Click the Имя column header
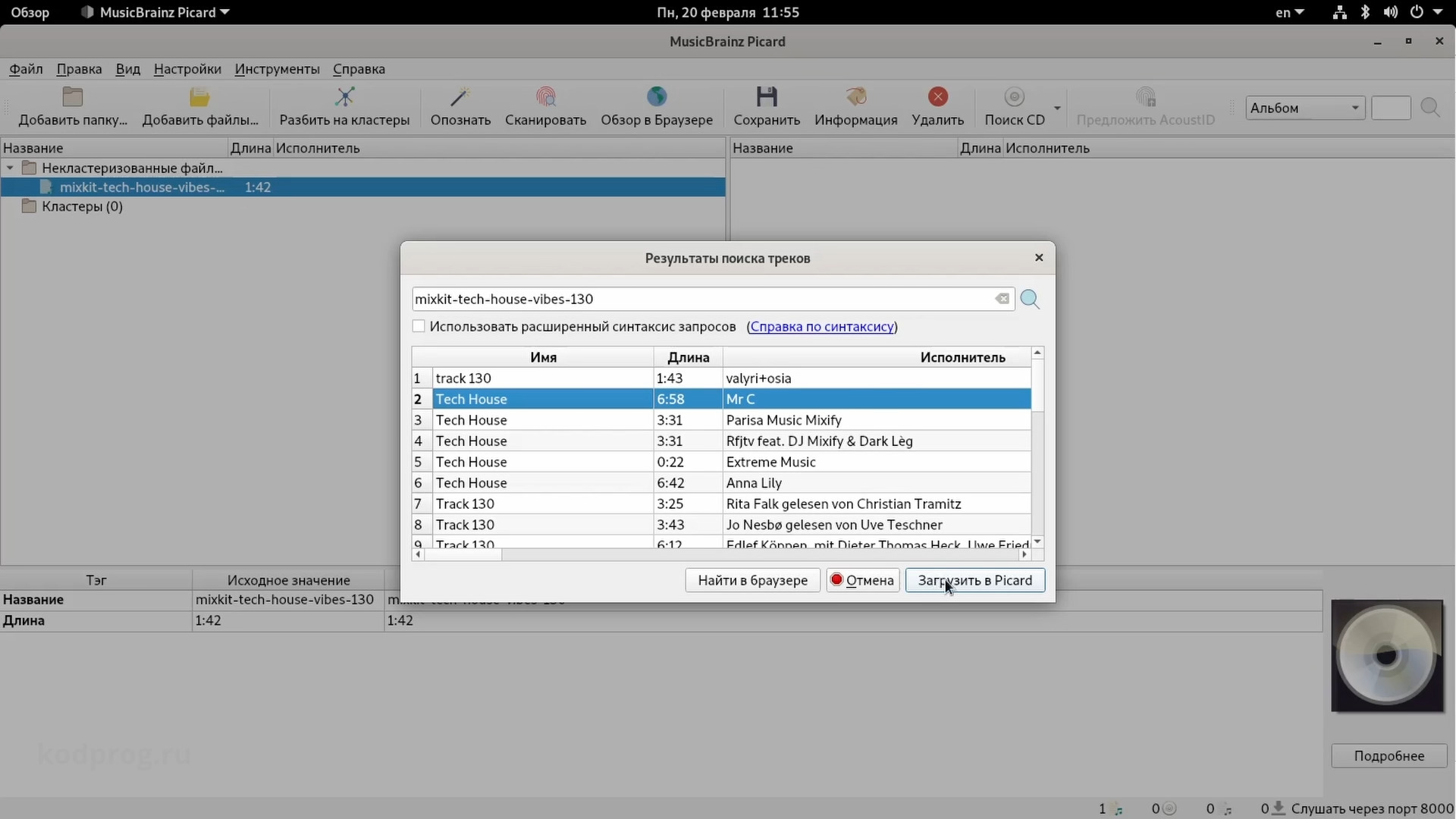The width and height of the screenshot is (1456, 819). pos(543,357)
